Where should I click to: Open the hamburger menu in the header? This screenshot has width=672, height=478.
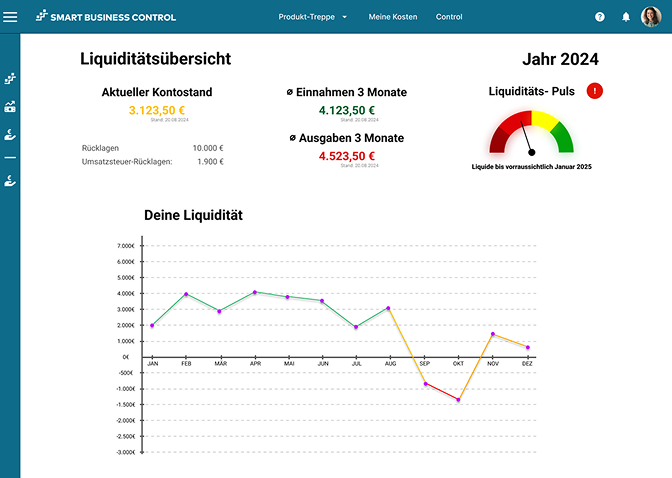tap(11, 17)
